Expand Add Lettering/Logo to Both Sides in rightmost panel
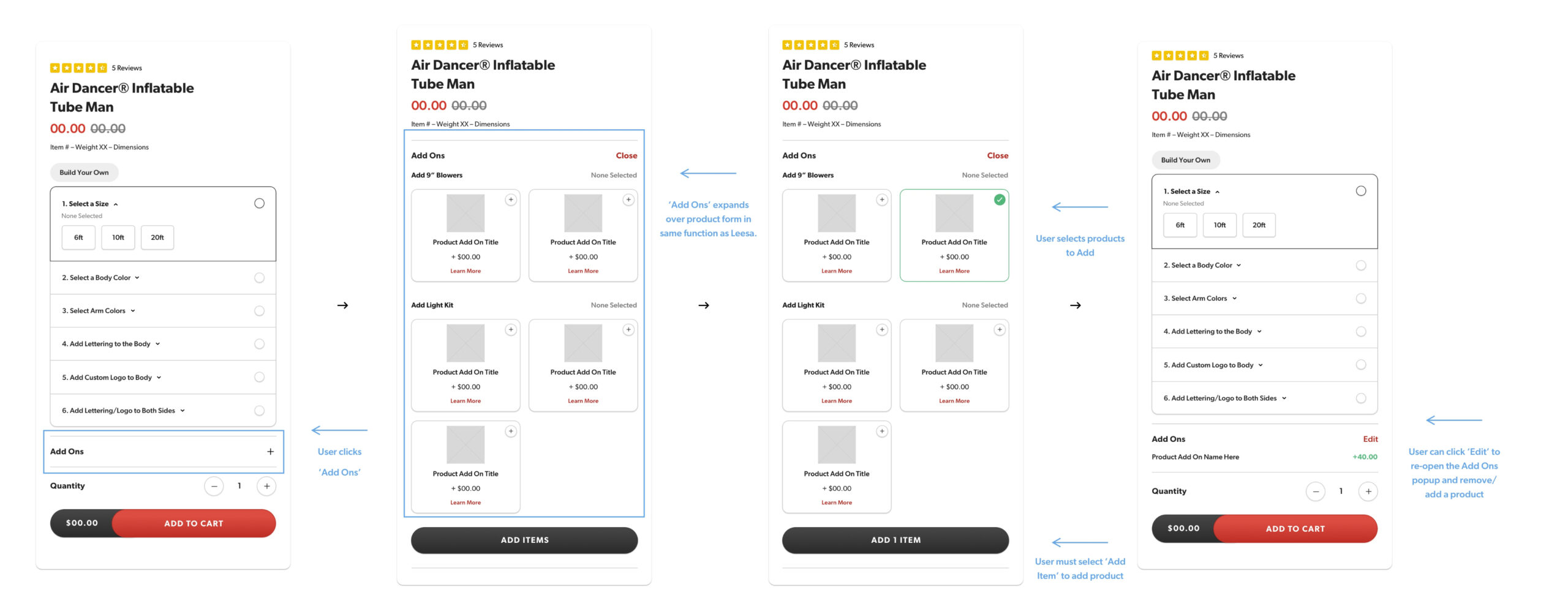Viewport: 1568px width, 609px height. [1284, 398]
